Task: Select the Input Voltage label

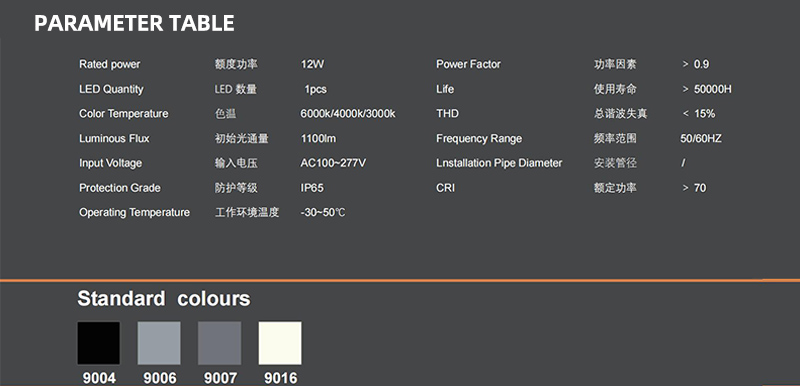Action: point(110,163)
